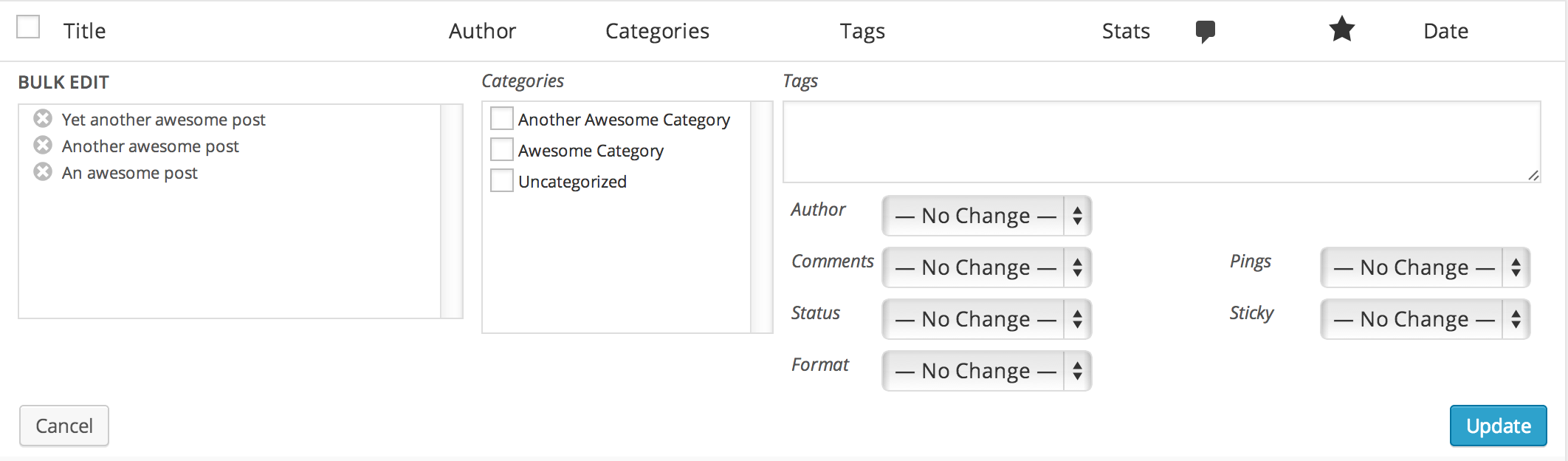Open the Format dropdown
This screenshot has width=1568, height=461.
986,371
